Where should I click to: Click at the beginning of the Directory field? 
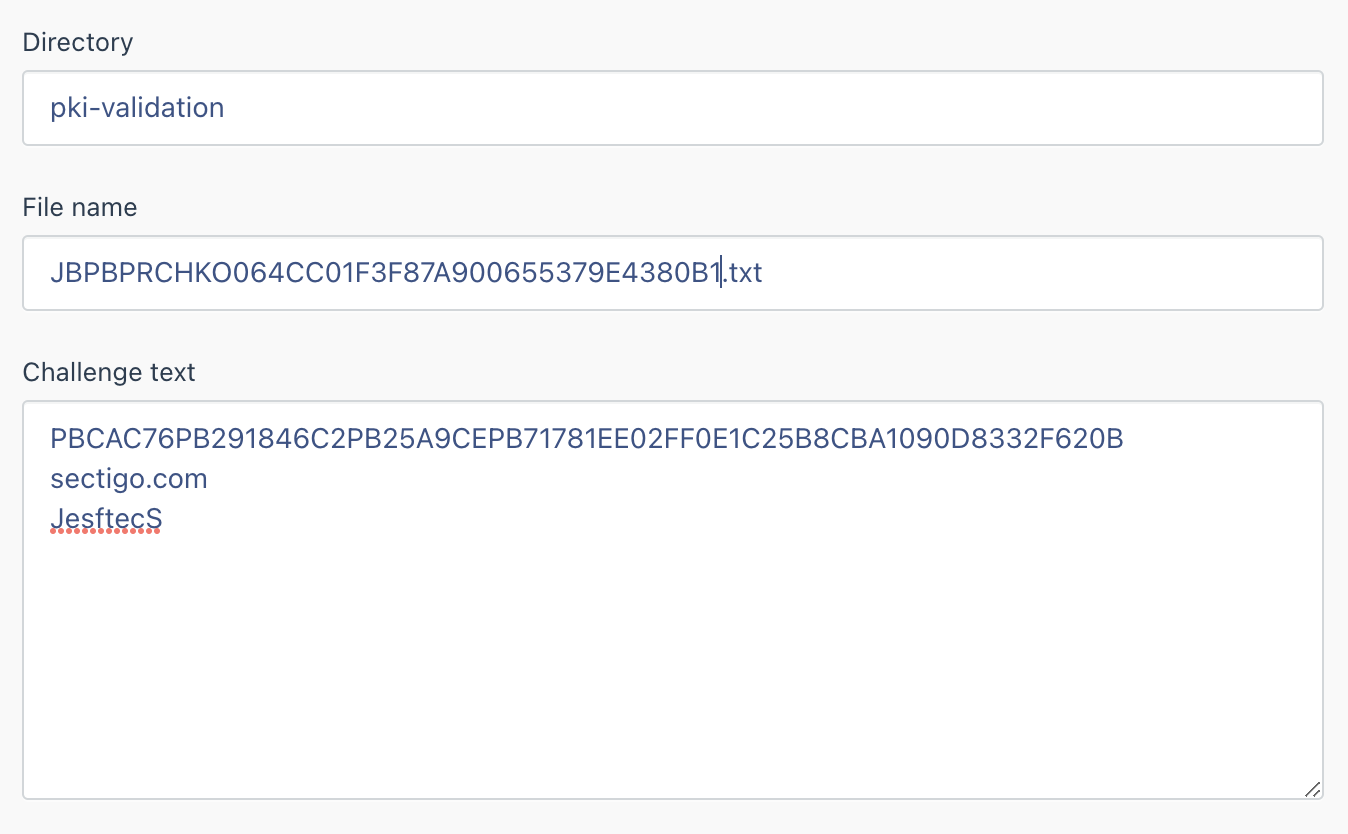pos(52,107)
